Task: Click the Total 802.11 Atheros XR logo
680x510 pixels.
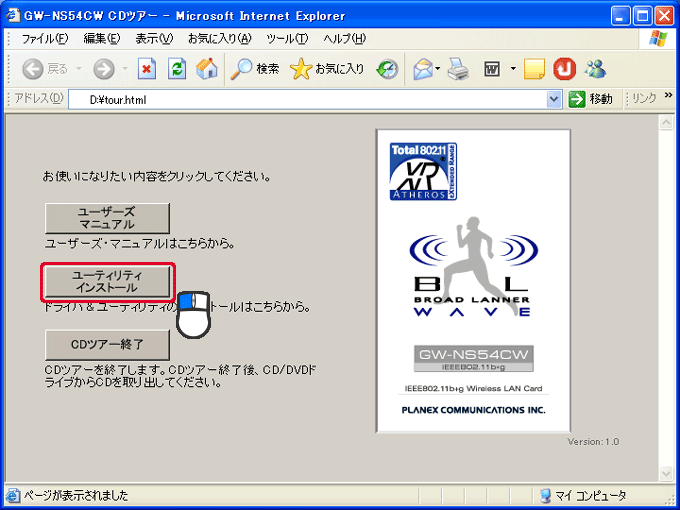Action: tap(423, 172)
